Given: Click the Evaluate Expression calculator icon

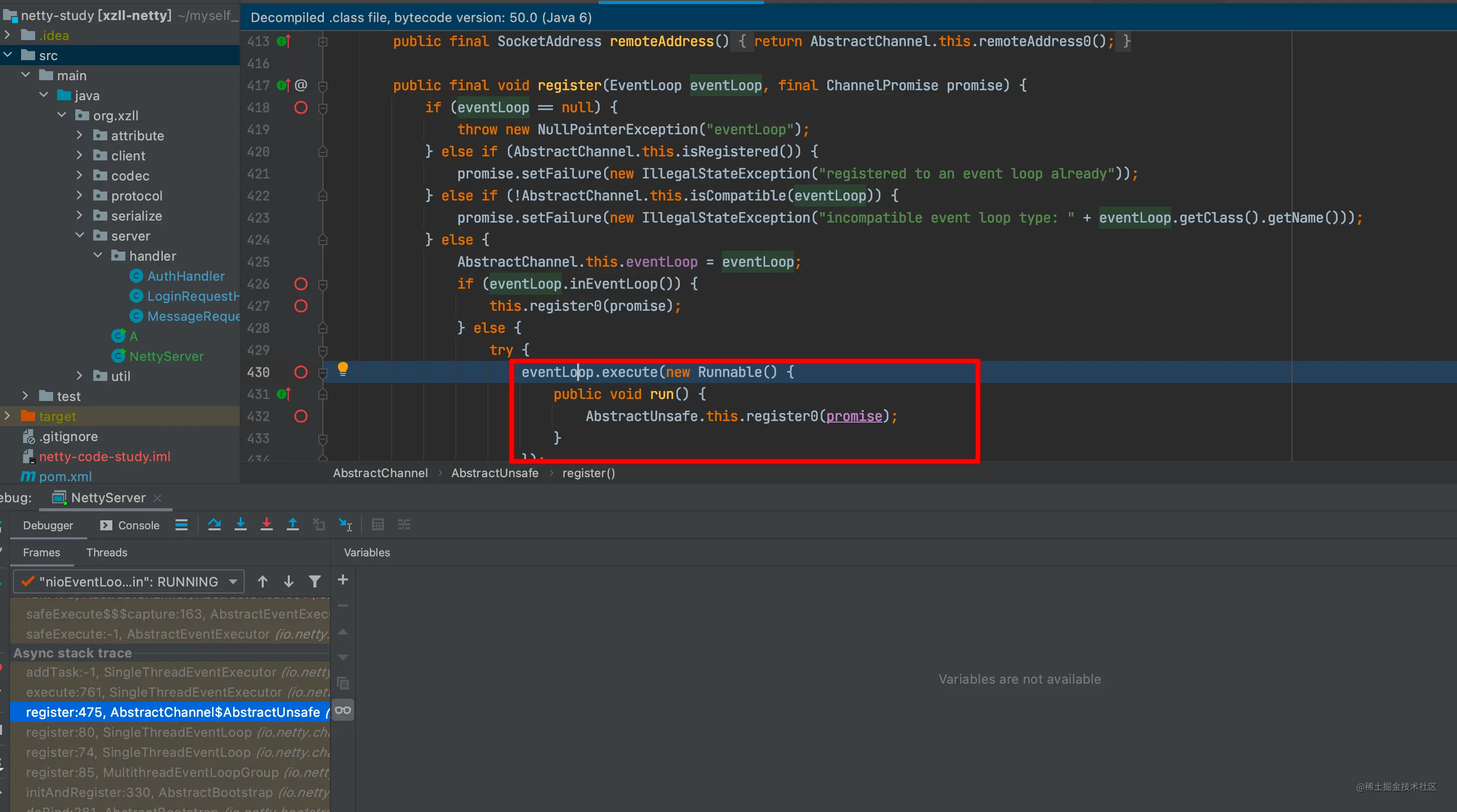Looking at the screenshot, I should (378, 525).
